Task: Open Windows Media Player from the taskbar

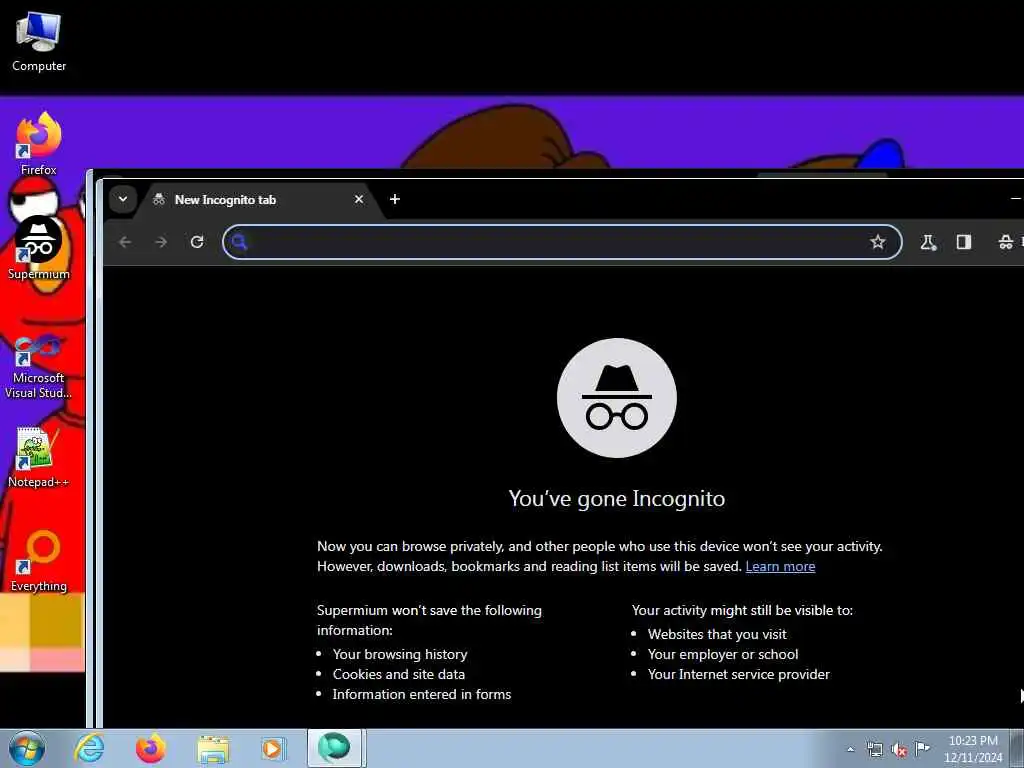Action: (272, 748)
